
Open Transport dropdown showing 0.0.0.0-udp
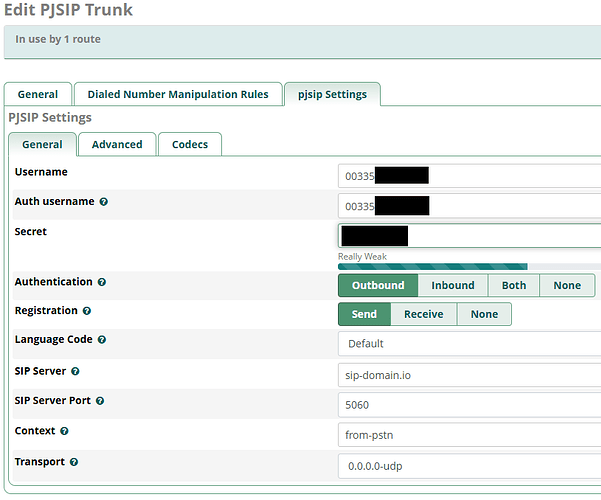pos(470,466)
